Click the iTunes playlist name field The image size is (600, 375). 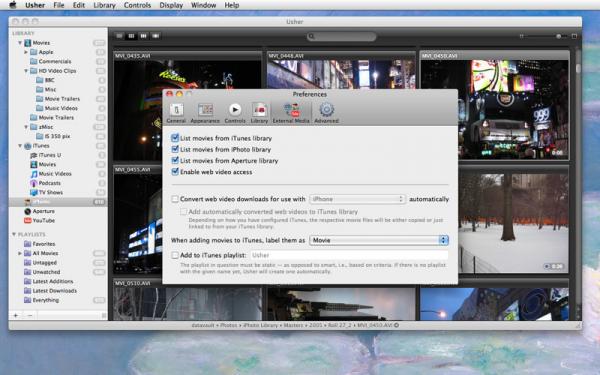tap(349, 255)
